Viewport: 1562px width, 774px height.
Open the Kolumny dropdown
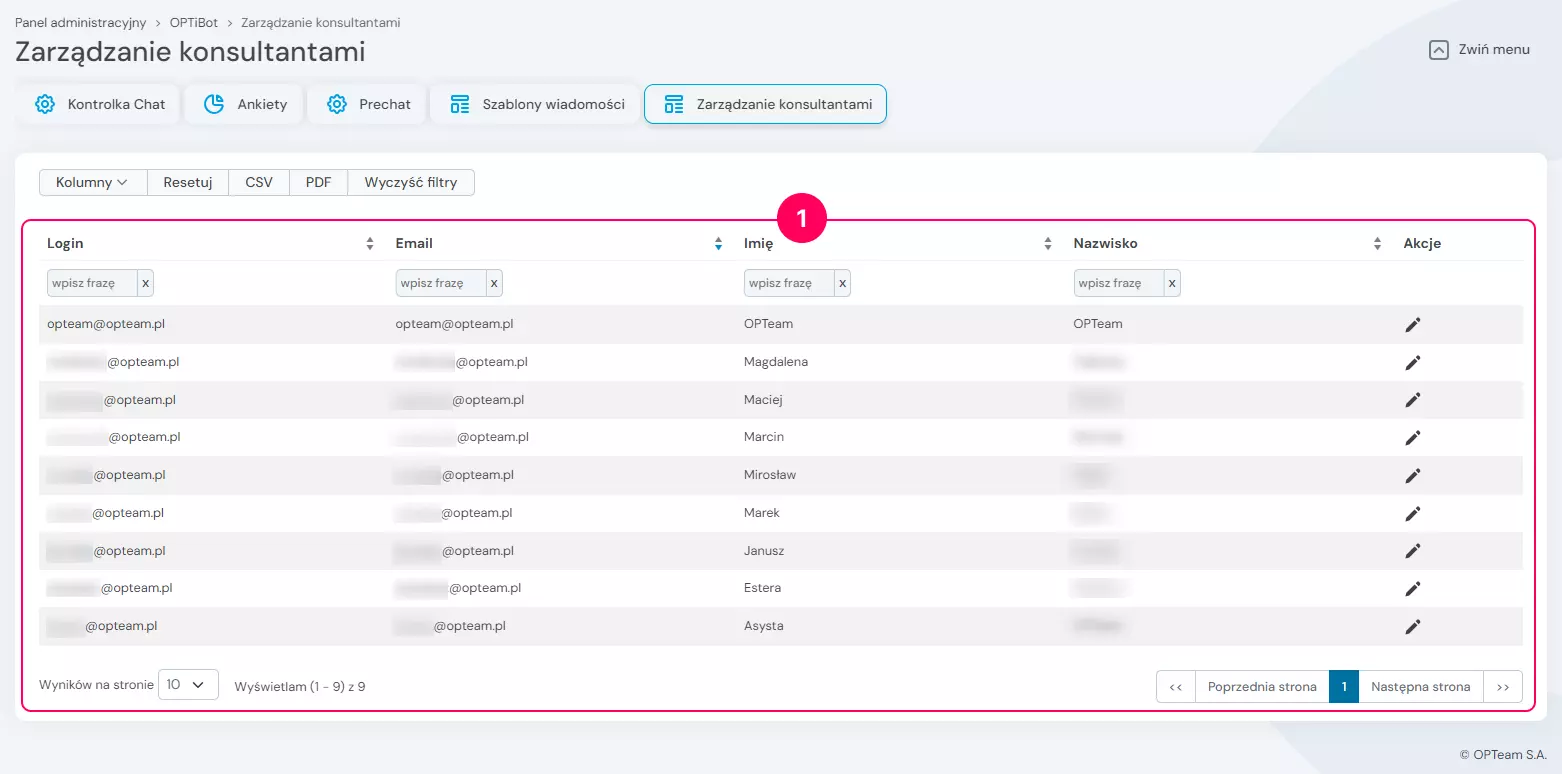[92, 182]
